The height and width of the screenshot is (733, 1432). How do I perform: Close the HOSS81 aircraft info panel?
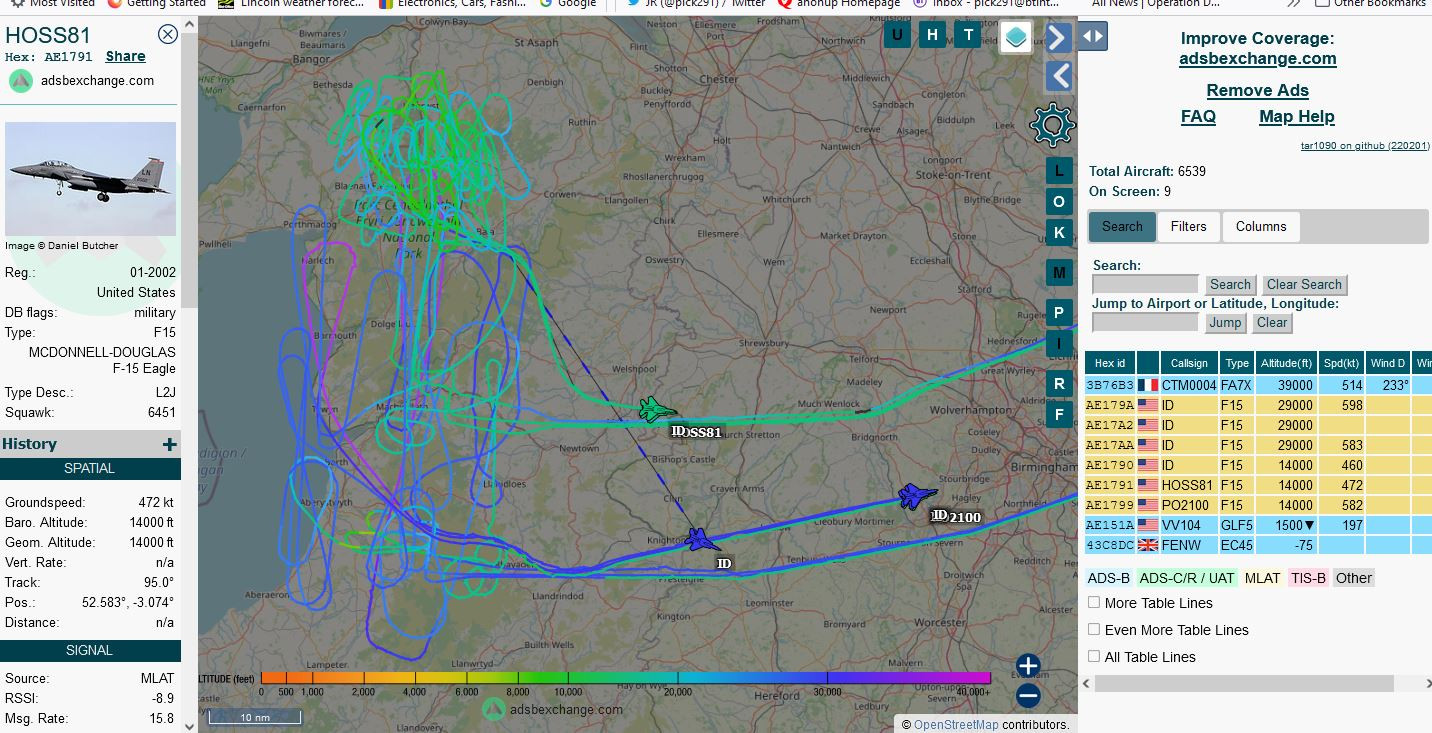(x=168, y=35)
